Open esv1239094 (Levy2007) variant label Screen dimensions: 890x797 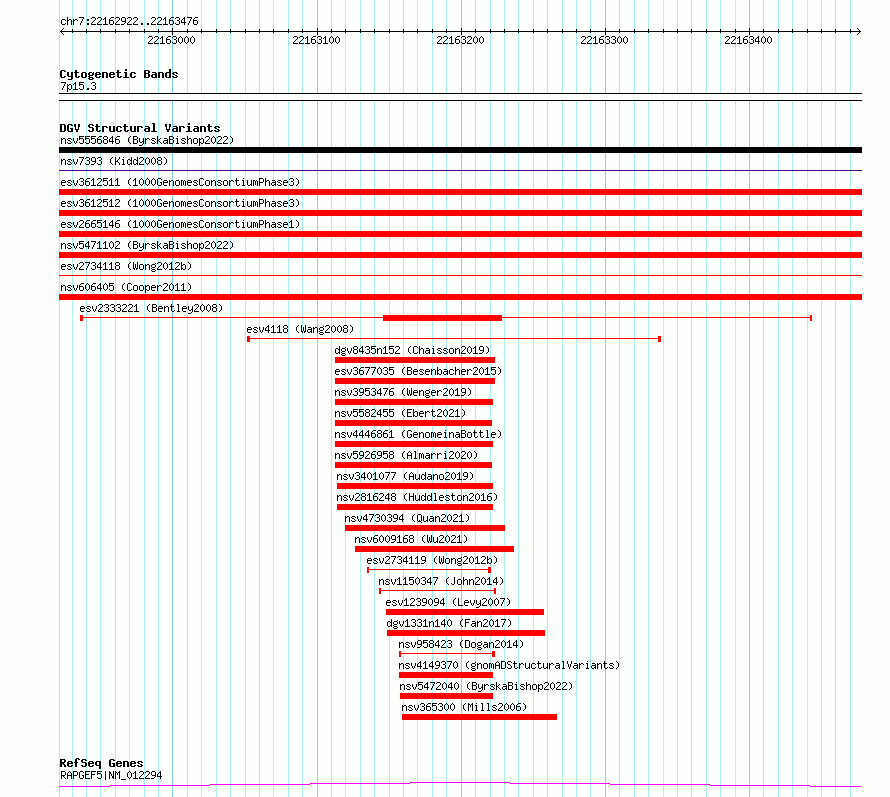coord(448,602)
